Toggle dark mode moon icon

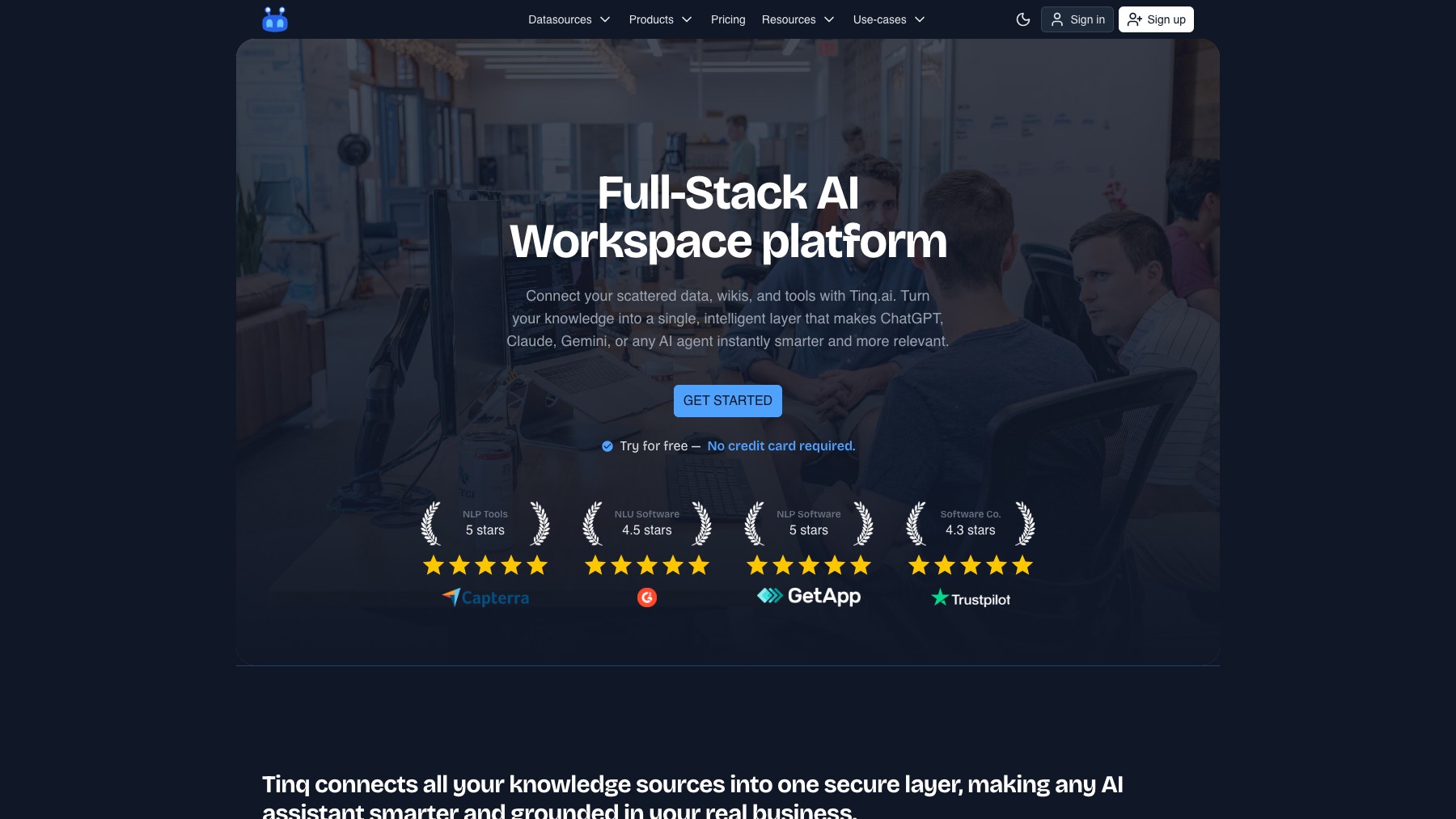[x=1023, y=19]
